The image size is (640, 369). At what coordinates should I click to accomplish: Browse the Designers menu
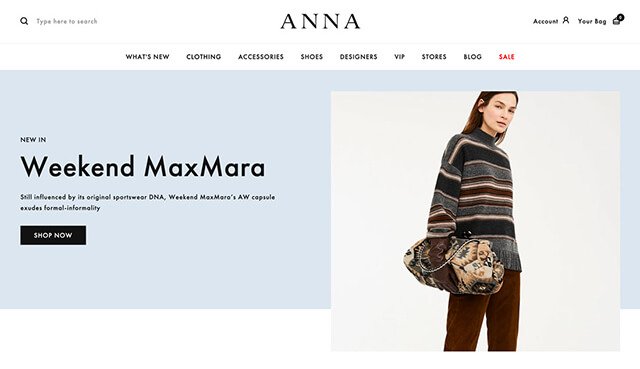pos(359,57)
